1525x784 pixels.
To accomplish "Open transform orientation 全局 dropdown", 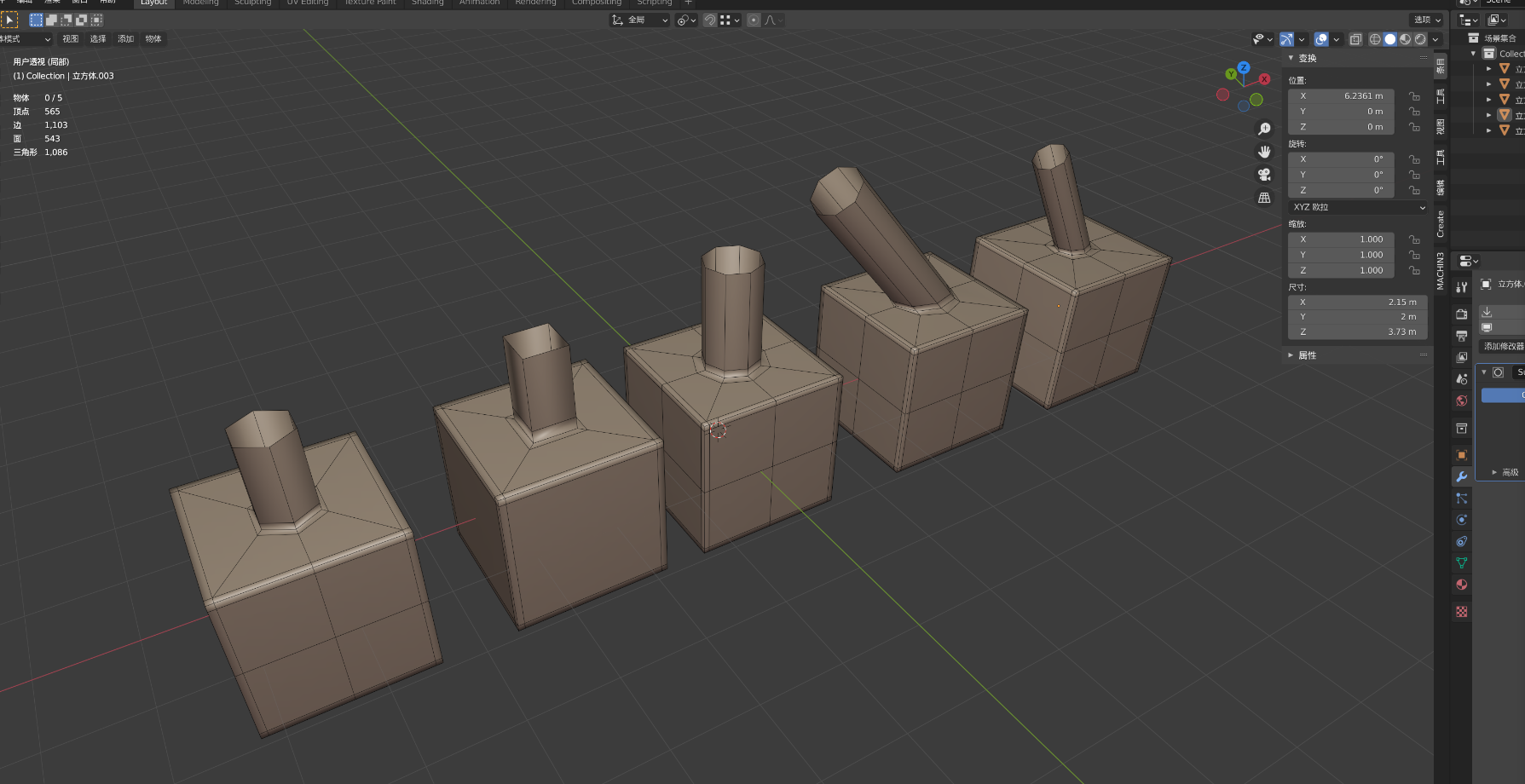I will point(640,20).
